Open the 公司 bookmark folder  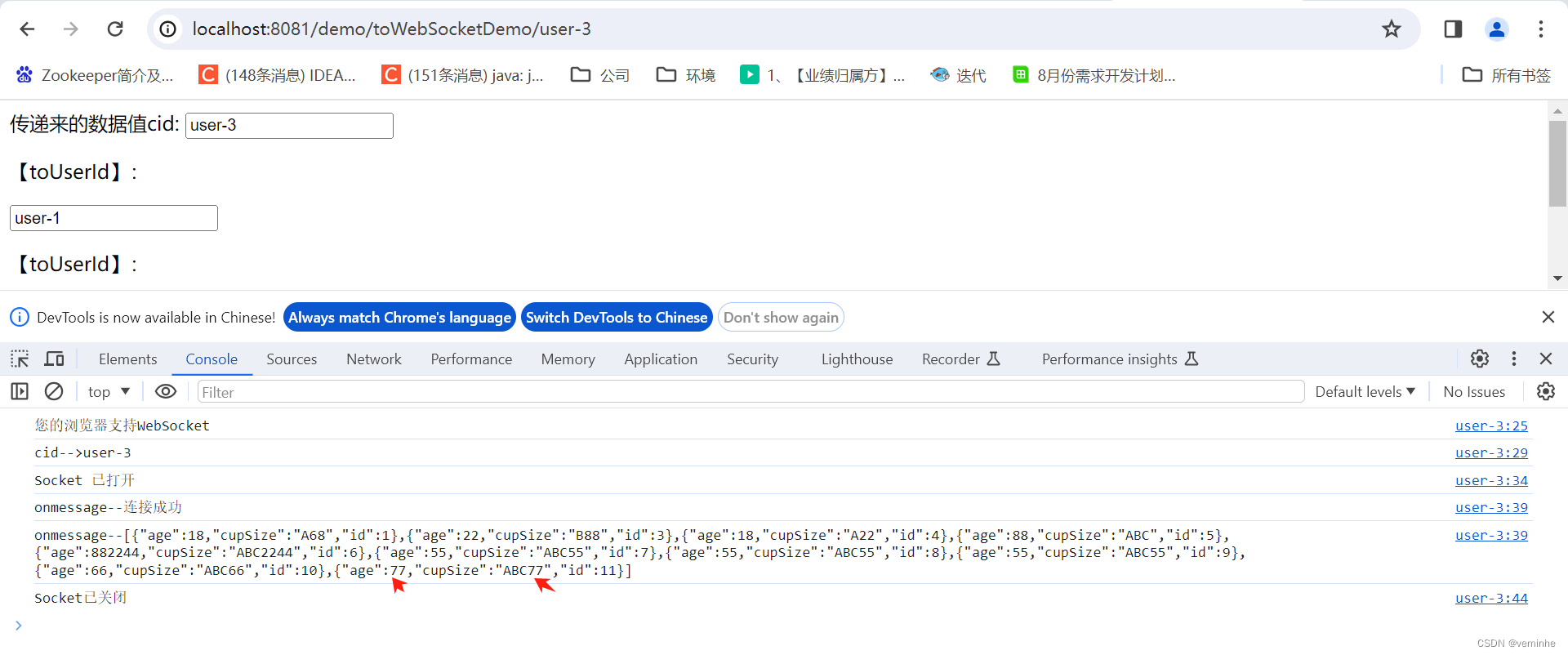(x=600, y=75)
